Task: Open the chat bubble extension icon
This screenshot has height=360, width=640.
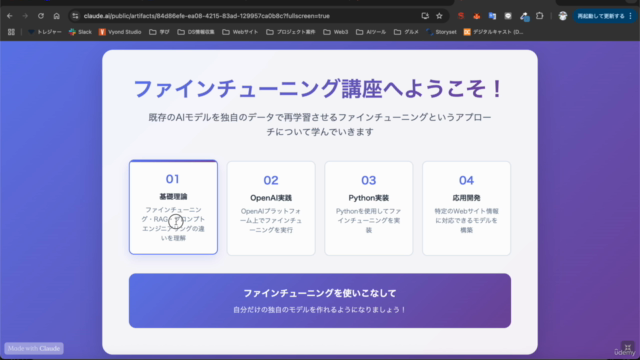Action: click(508, 16)
